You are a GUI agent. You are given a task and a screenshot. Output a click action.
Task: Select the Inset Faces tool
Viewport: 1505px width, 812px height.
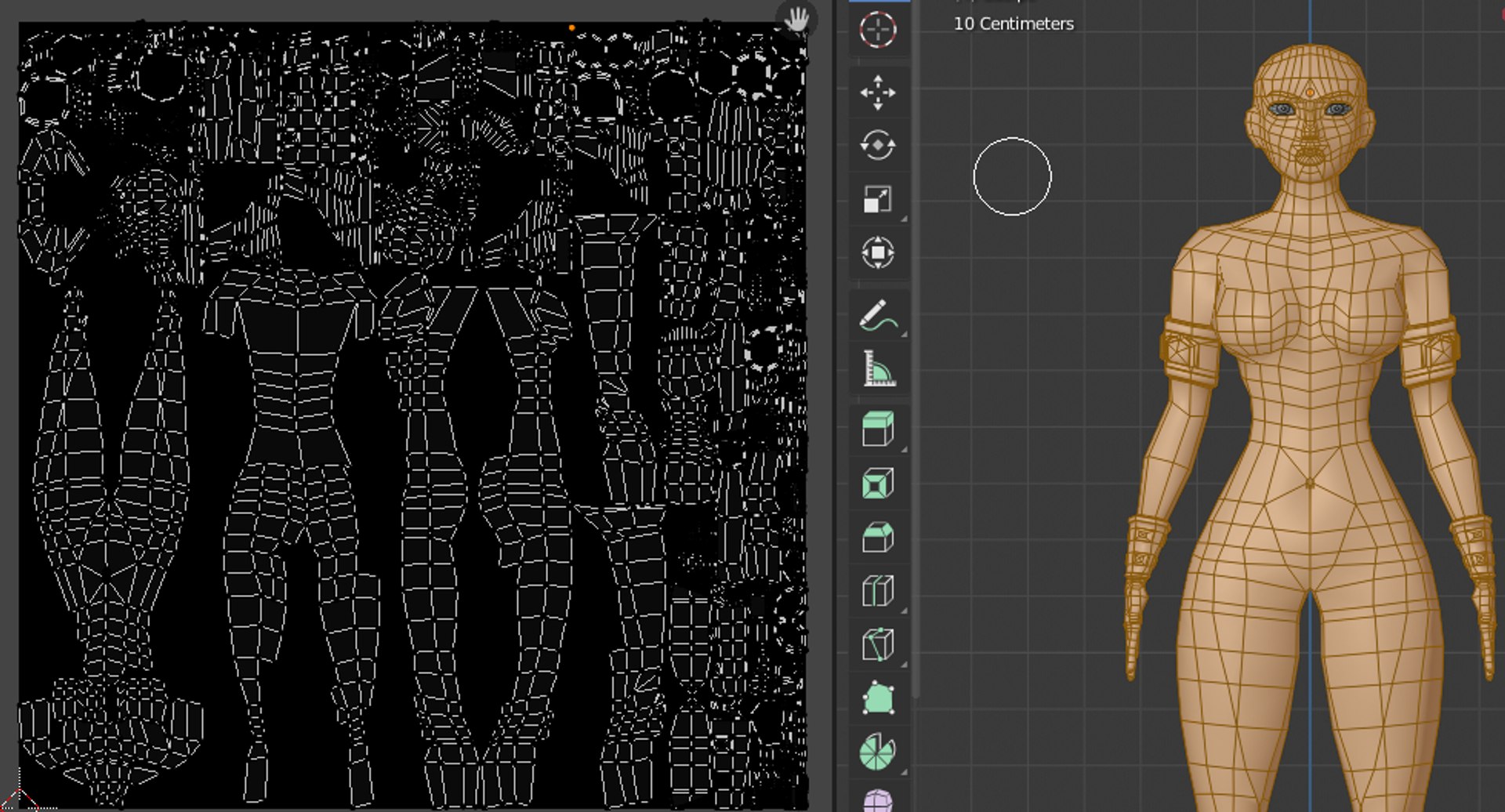pyautogui.click(x=878, y=484)
